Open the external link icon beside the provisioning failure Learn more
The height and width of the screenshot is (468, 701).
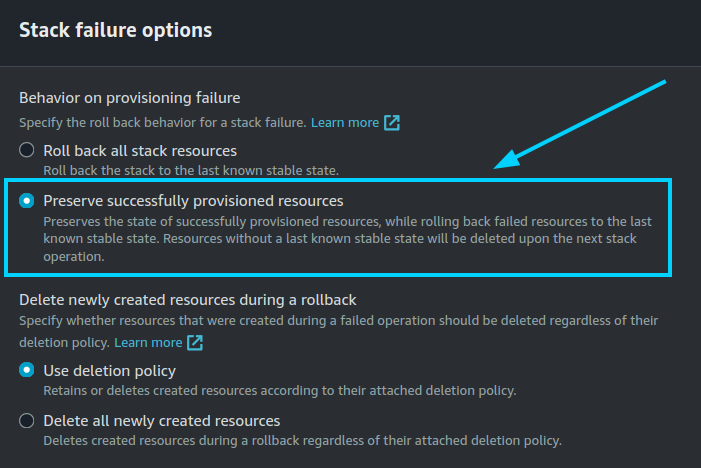(392, 123)
